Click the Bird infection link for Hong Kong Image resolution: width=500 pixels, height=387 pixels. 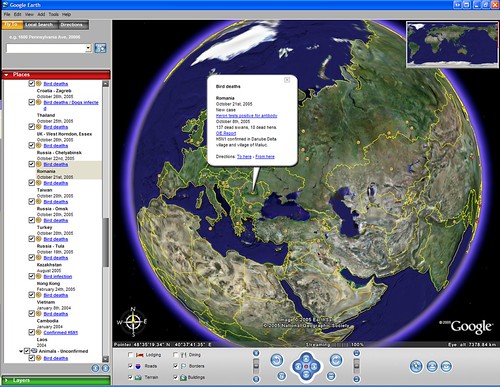(58, 276)
